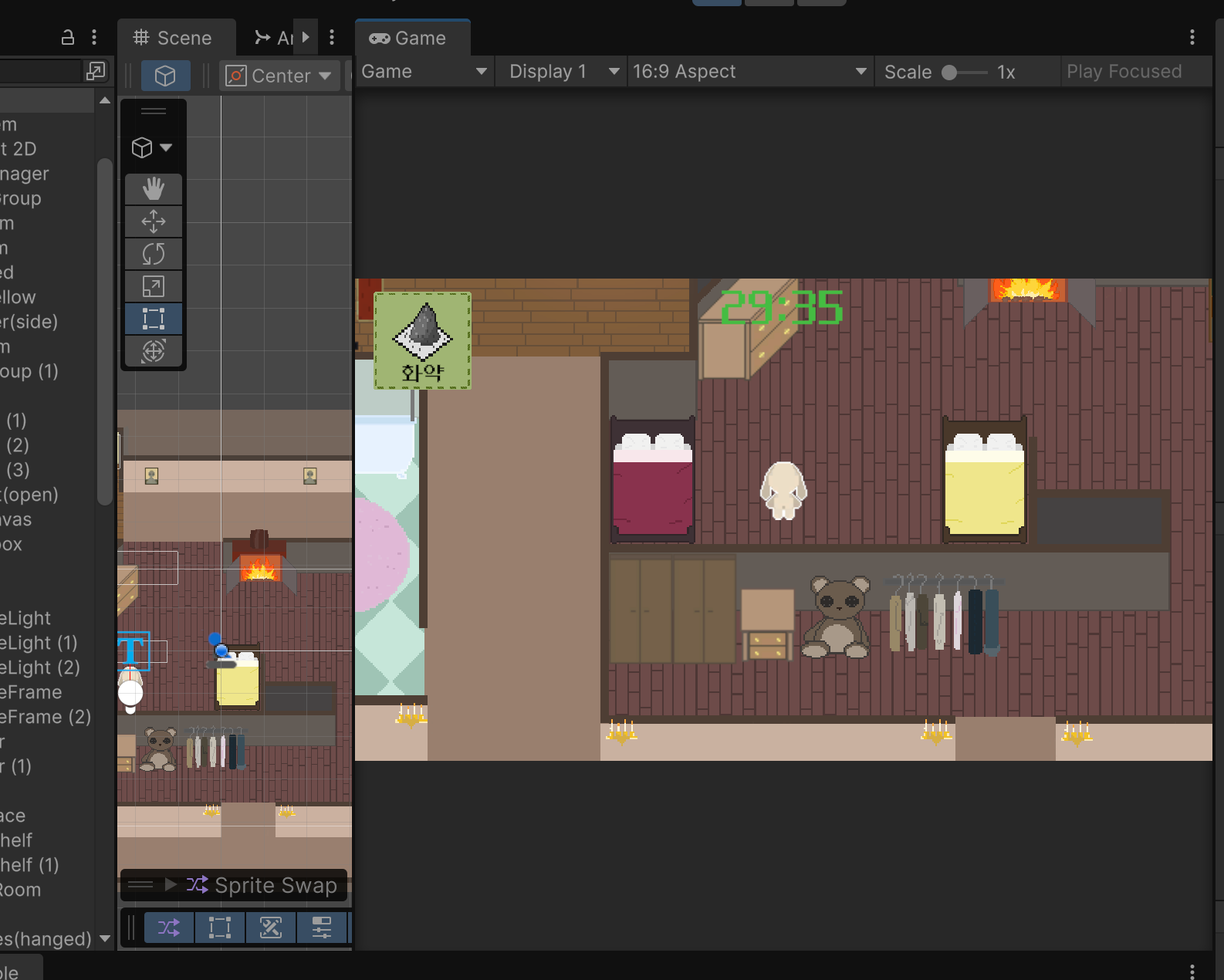Click the yellow bed in Game view

[x=985, y=479]
